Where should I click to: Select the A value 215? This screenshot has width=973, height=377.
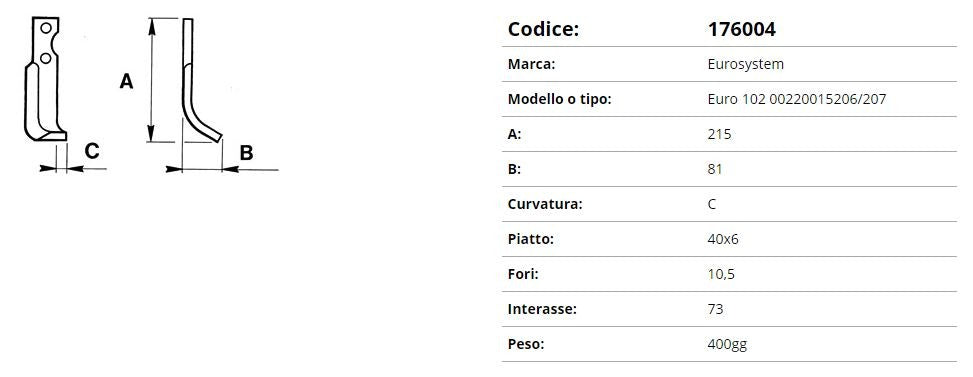719,134
